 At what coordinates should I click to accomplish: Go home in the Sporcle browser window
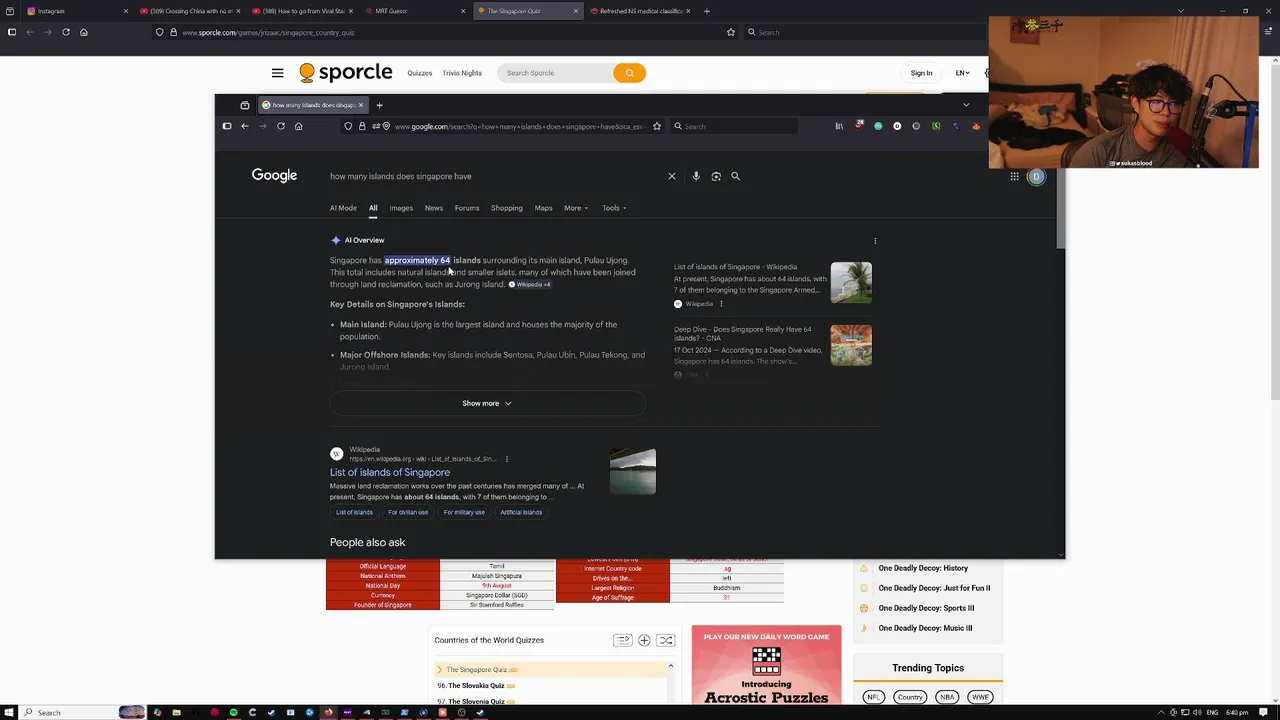click(84, 32)
